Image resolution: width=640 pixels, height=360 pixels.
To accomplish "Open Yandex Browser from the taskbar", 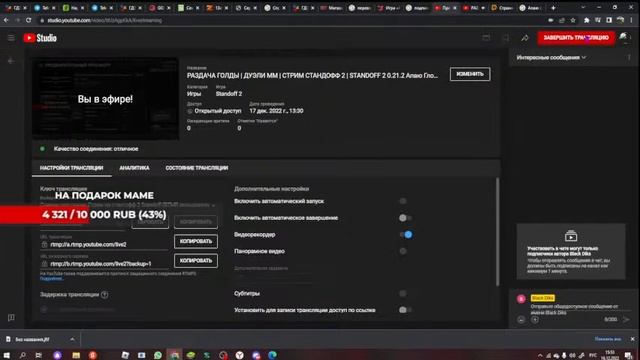I will (240, 355).
